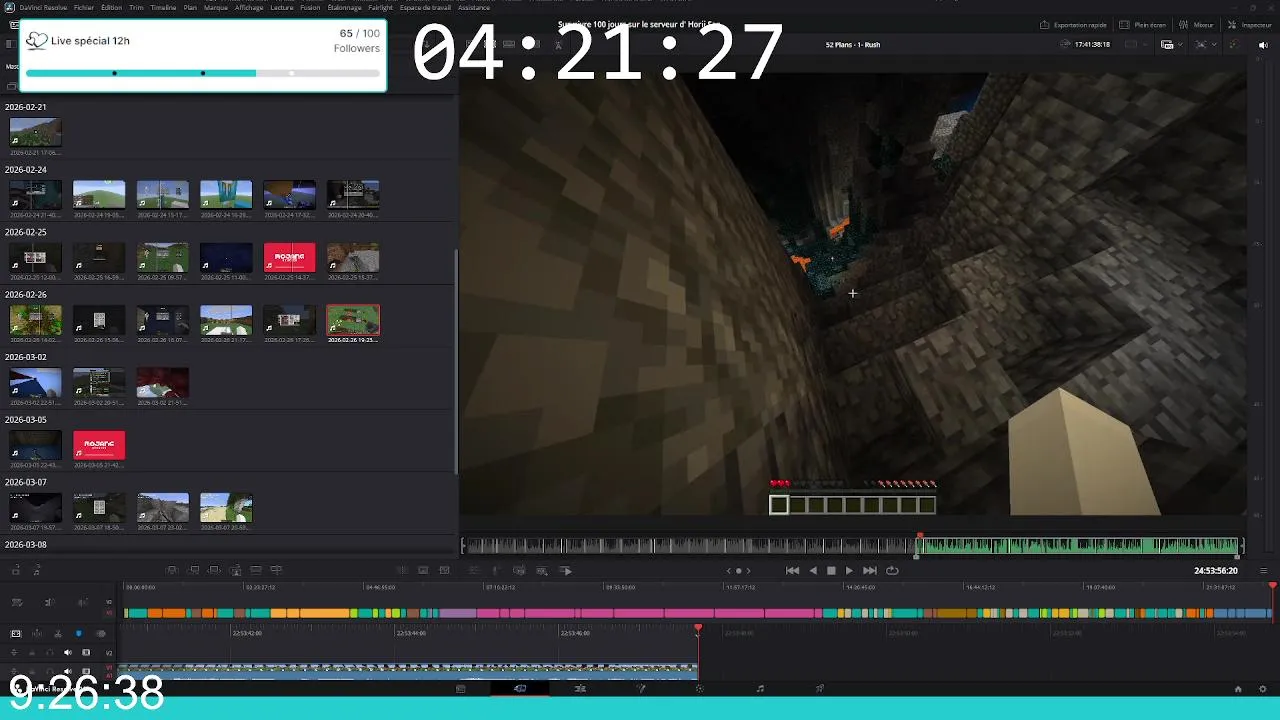The image size is (1280, 720).
Task: Play the timeline in reverse
Action: [x=812, y=570]
